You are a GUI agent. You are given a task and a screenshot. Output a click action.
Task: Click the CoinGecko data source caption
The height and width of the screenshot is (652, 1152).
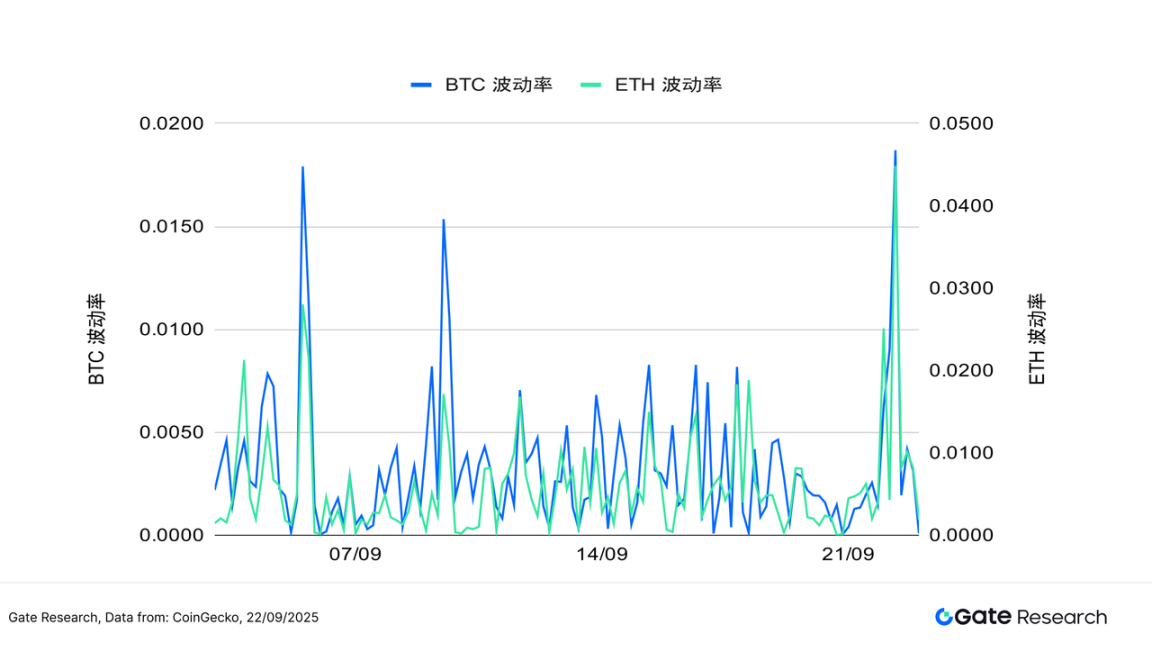(x=163, y=618)
